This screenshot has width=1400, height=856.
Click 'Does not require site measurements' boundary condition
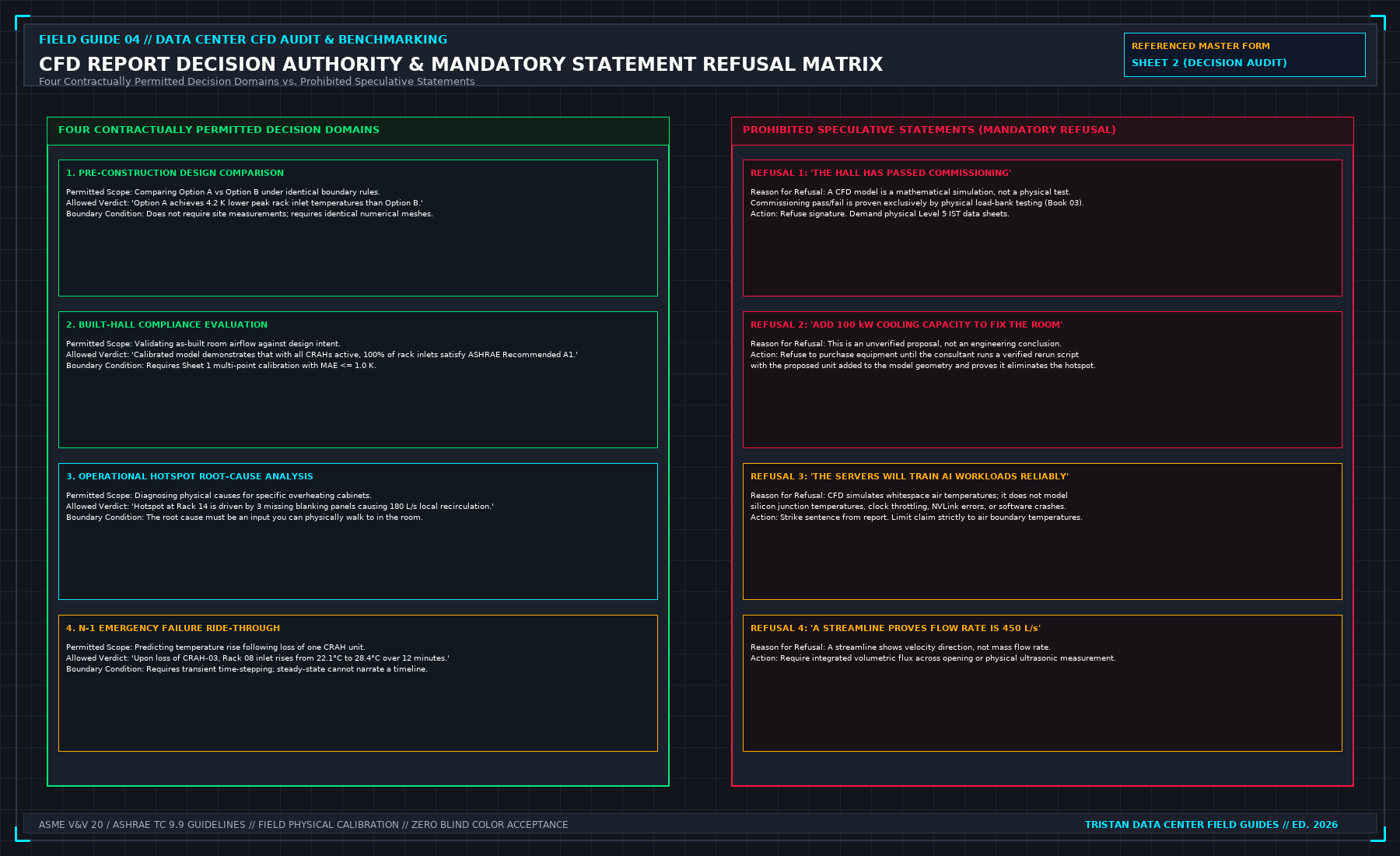[x=250, y=214]
